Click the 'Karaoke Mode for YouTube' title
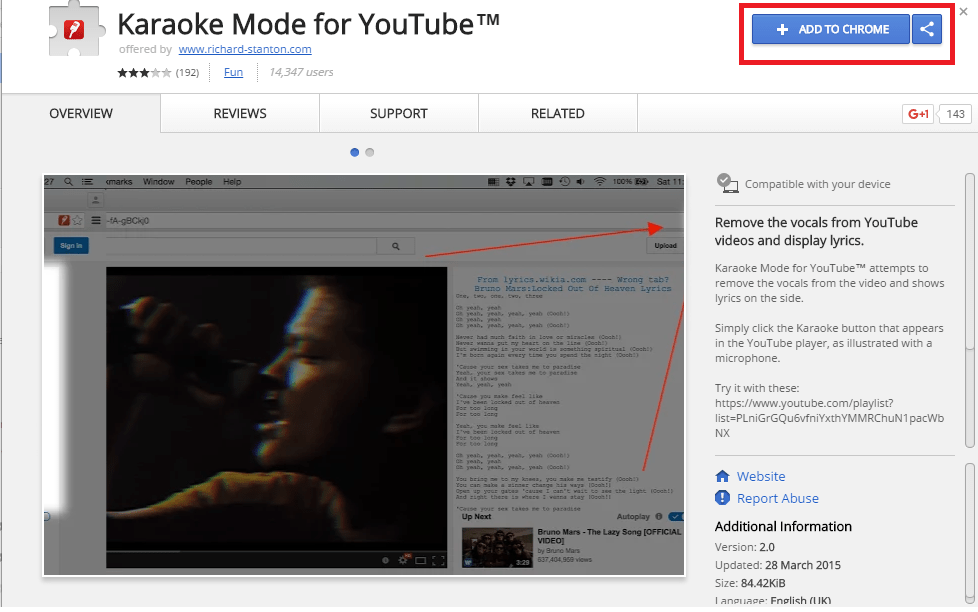978x612 pixels. (x=309, y=25)
